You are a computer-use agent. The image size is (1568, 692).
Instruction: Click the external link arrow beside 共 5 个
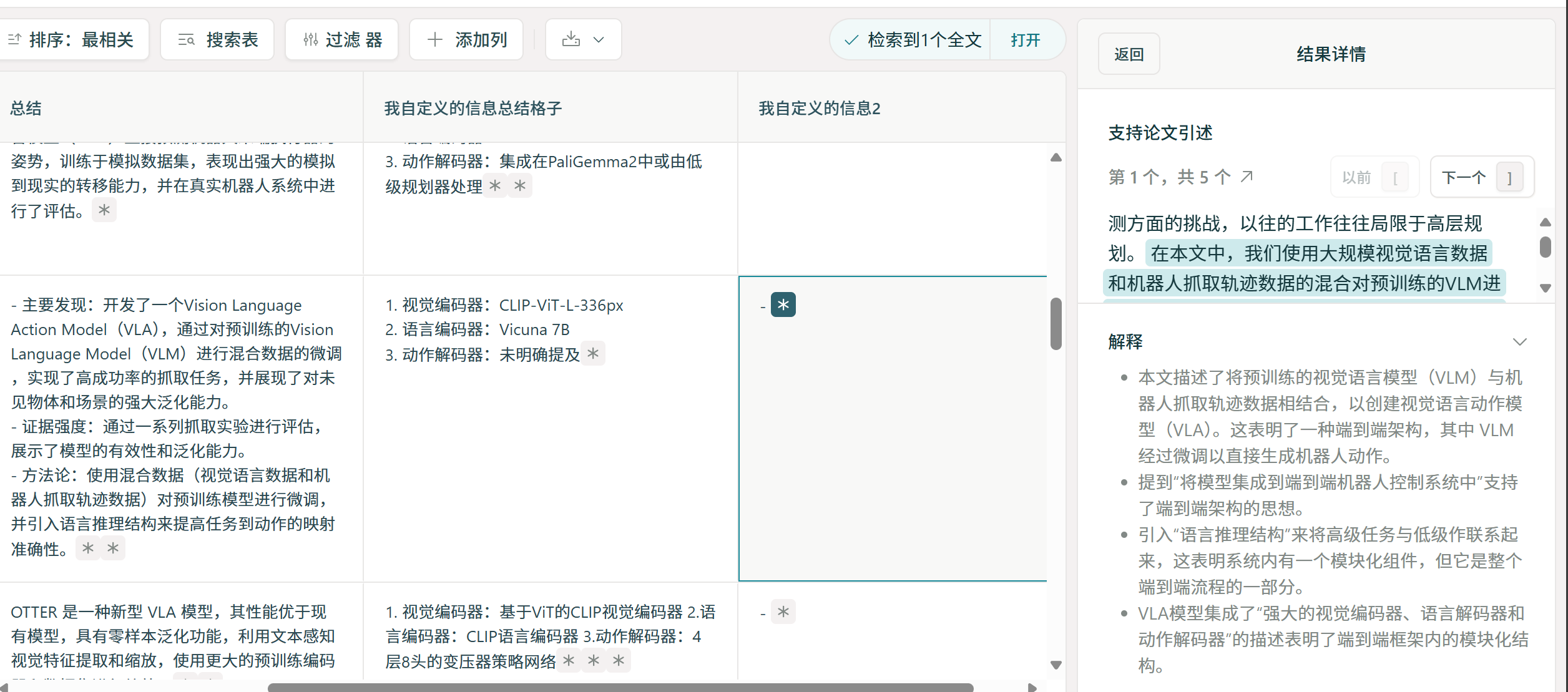coord(1247,177)
